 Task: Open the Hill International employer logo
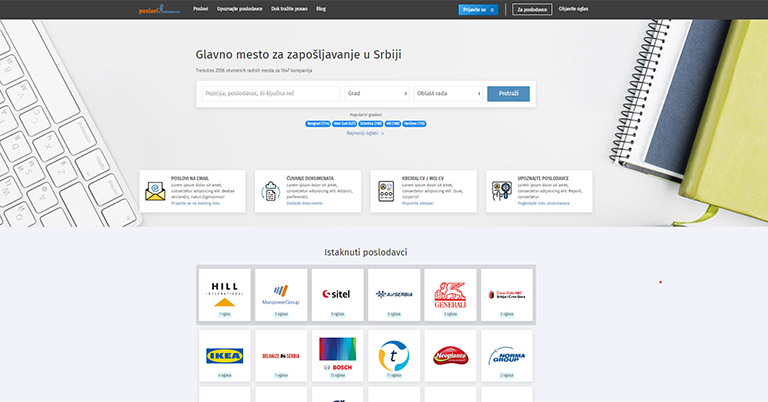pyautogui.click(x=224, y=294)
